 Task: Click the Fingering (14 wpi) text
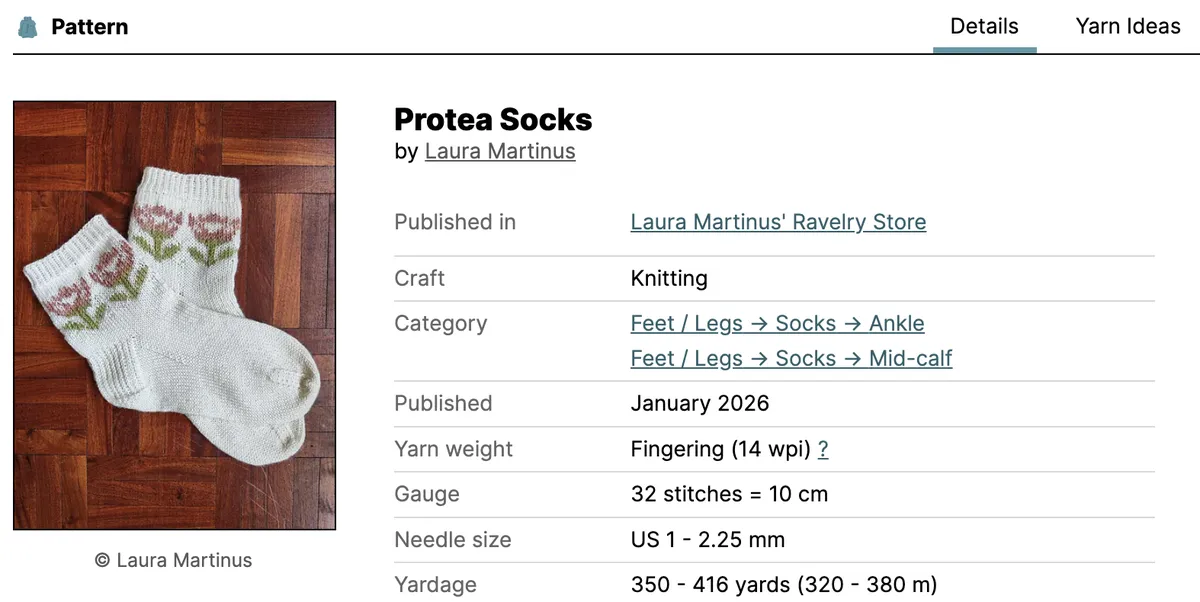(x=720, y=450)
